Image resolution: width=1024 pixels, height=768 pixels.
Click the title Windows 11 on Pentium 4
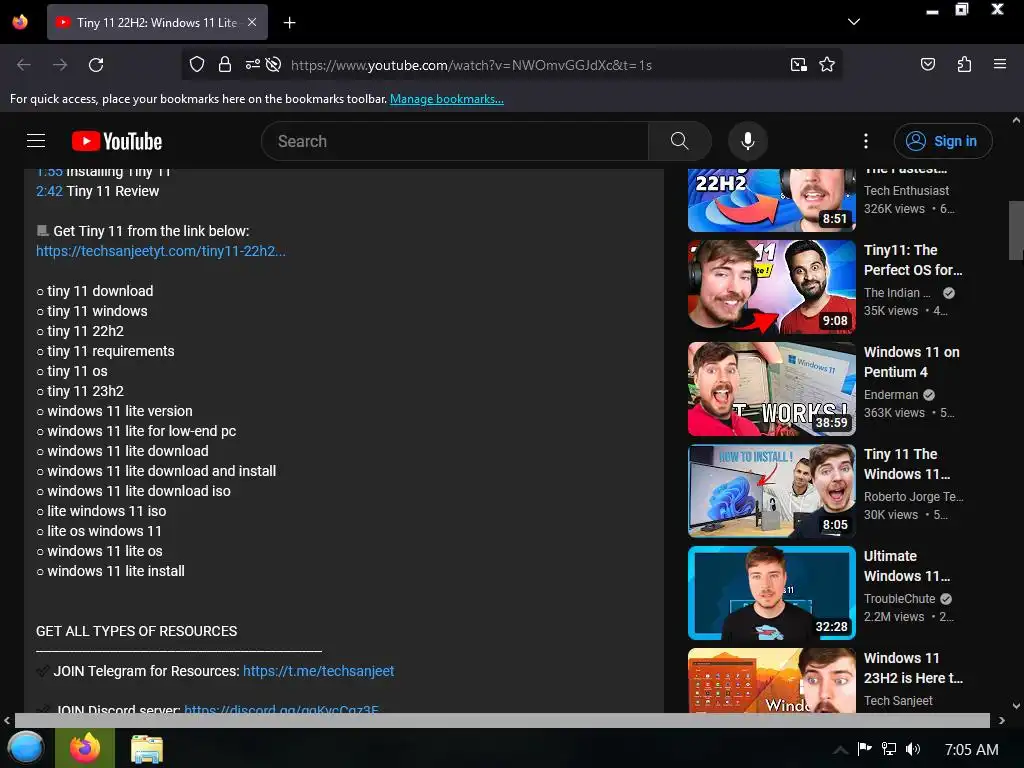click(x=912, y=362)
